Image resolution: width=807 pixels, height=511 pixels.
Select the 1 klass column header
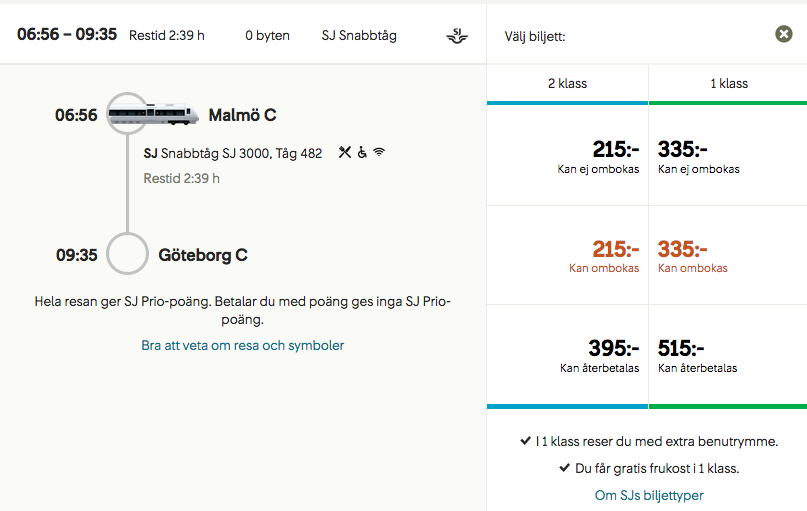(x=728, y=83)
